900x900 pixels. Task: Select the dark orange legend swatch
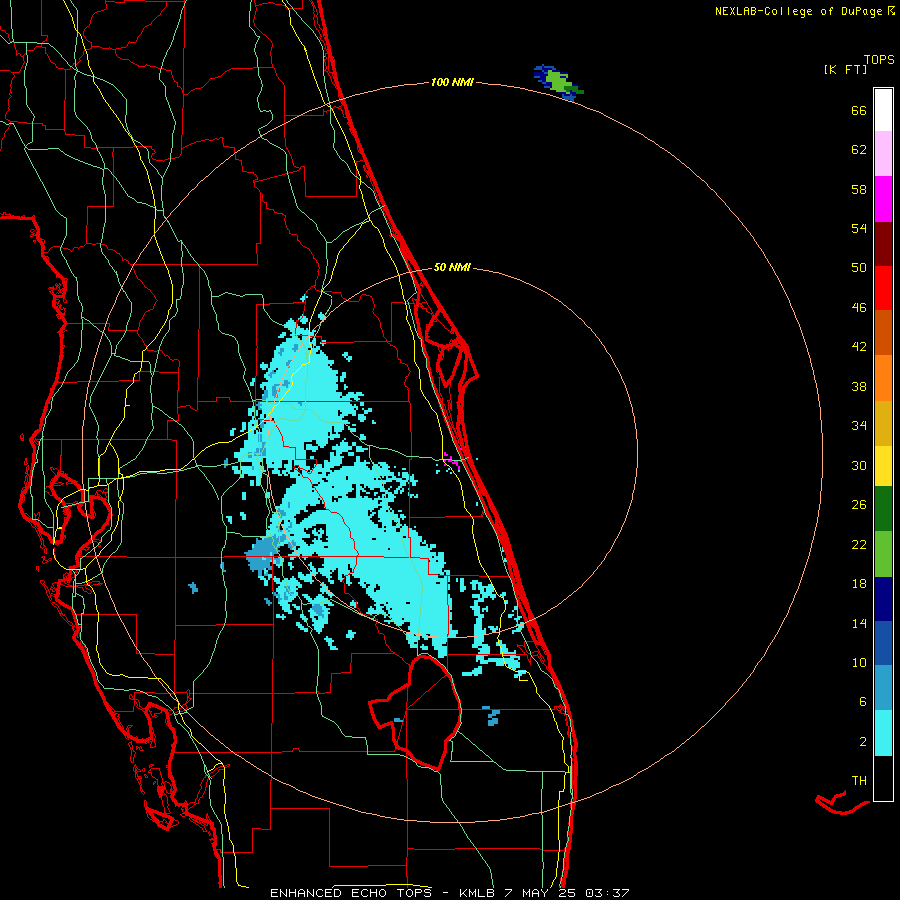pos(883,333)
